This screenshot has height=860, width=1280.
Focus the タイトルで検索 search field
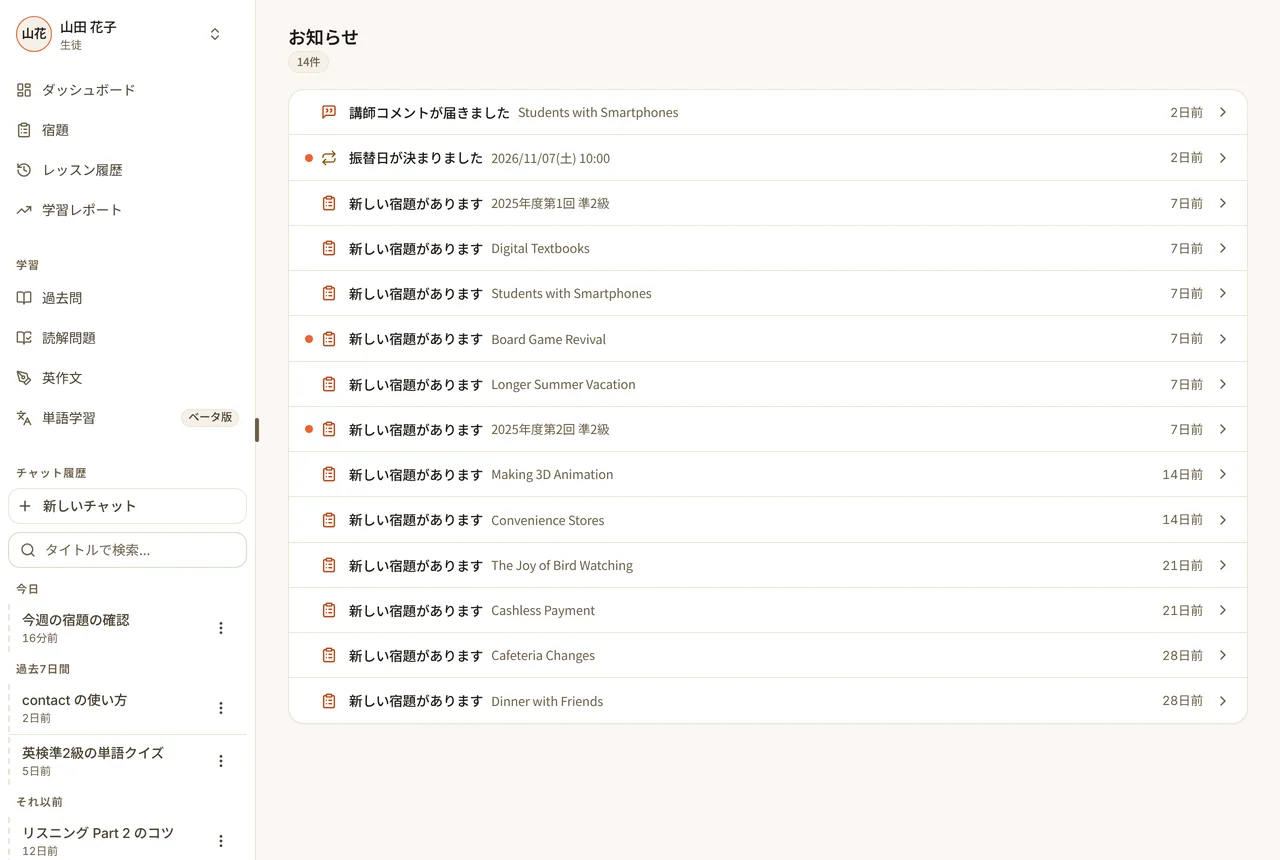(127, 550)
